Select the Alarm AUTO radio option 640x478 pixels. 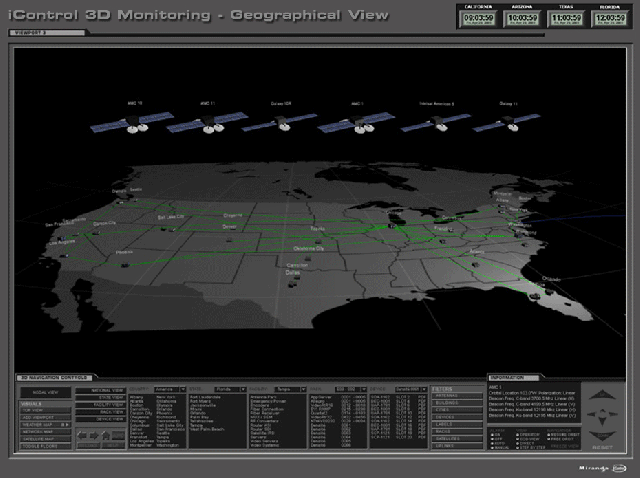click(x=493, y=443)
